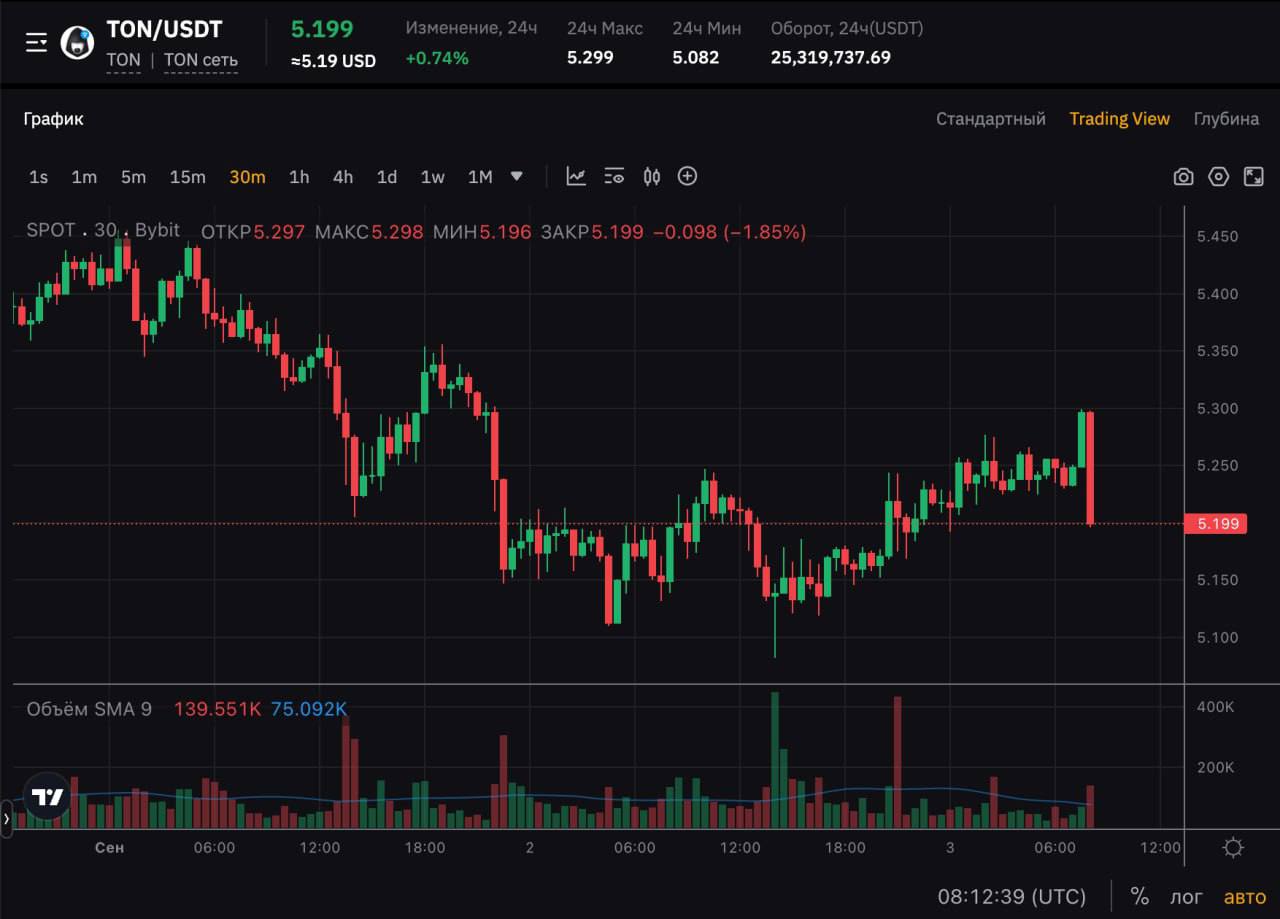Switch to Глубина depth tab
Viewport: 1280px width, 919px height.
click(x=1226, y=119)
